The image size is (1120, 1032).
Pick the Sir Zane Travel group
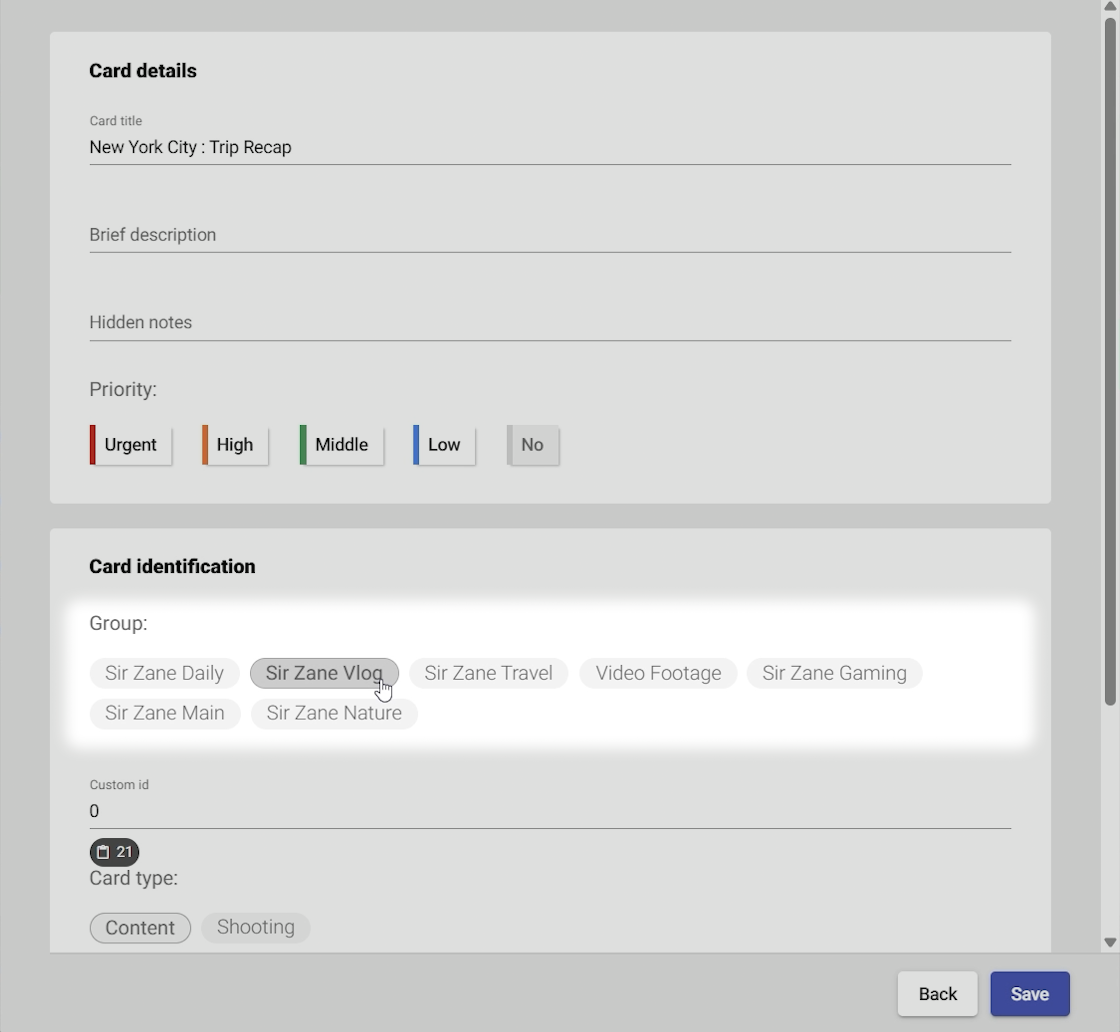click(488, 673)
